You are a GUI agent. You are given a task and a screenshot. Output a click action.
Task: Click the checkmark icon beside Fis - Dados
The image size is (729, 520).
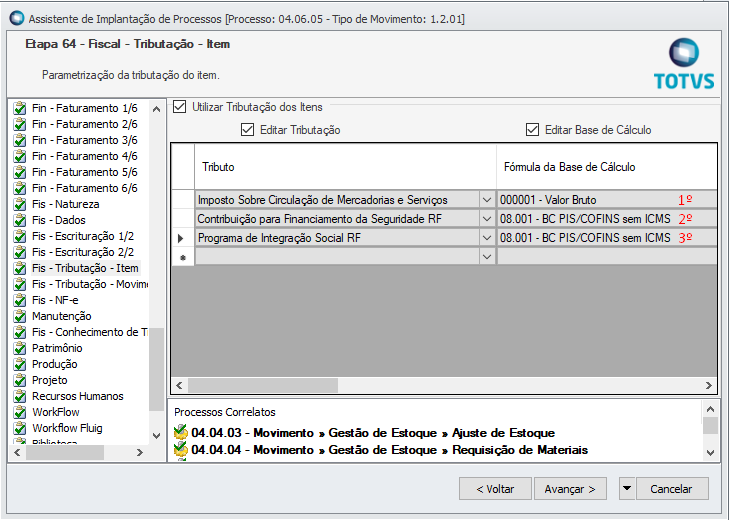coord(20,220)
